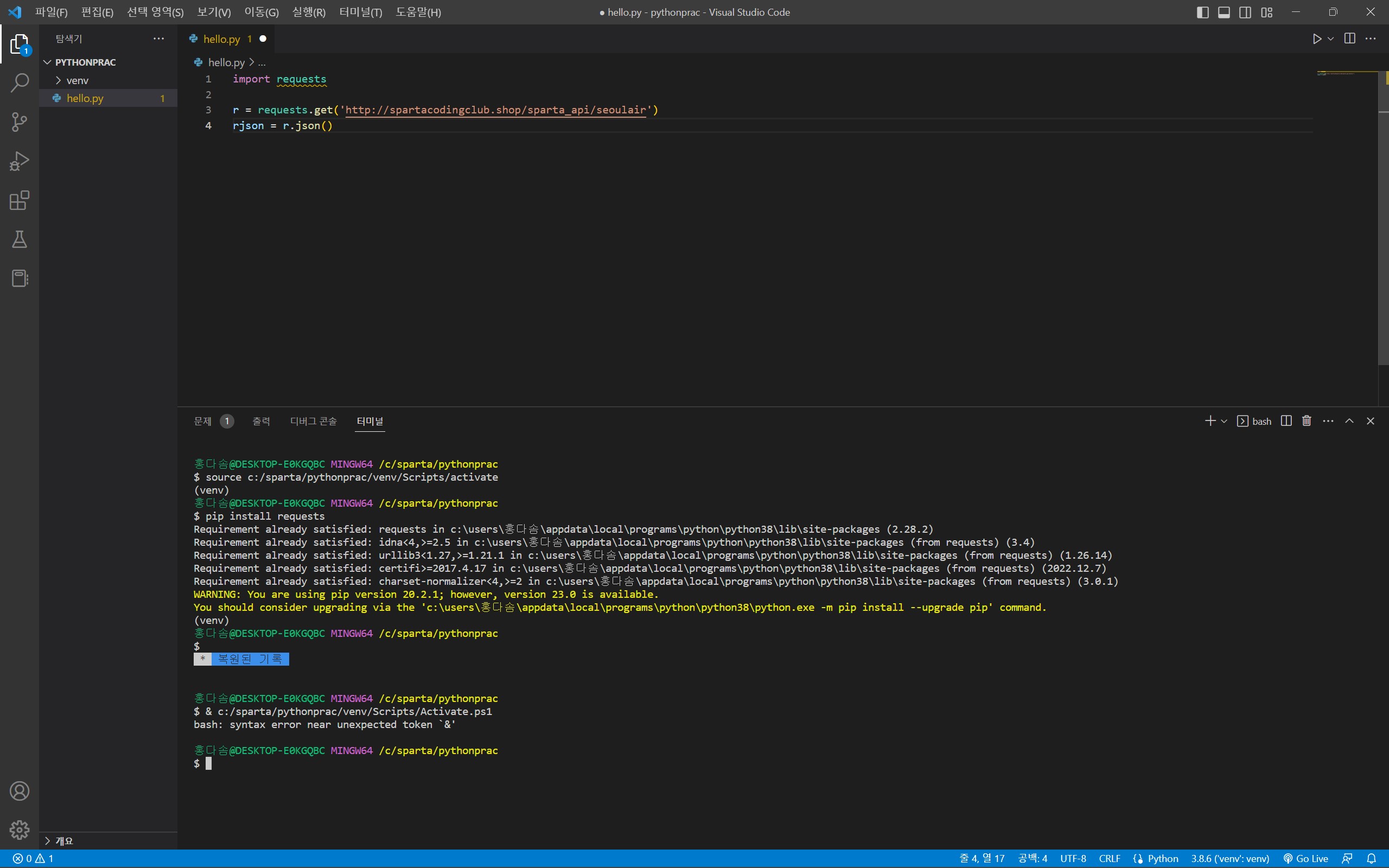Screen dimensions: 1389x868
Task: Change indentation setting 공백: 4
Action: 1033,858
